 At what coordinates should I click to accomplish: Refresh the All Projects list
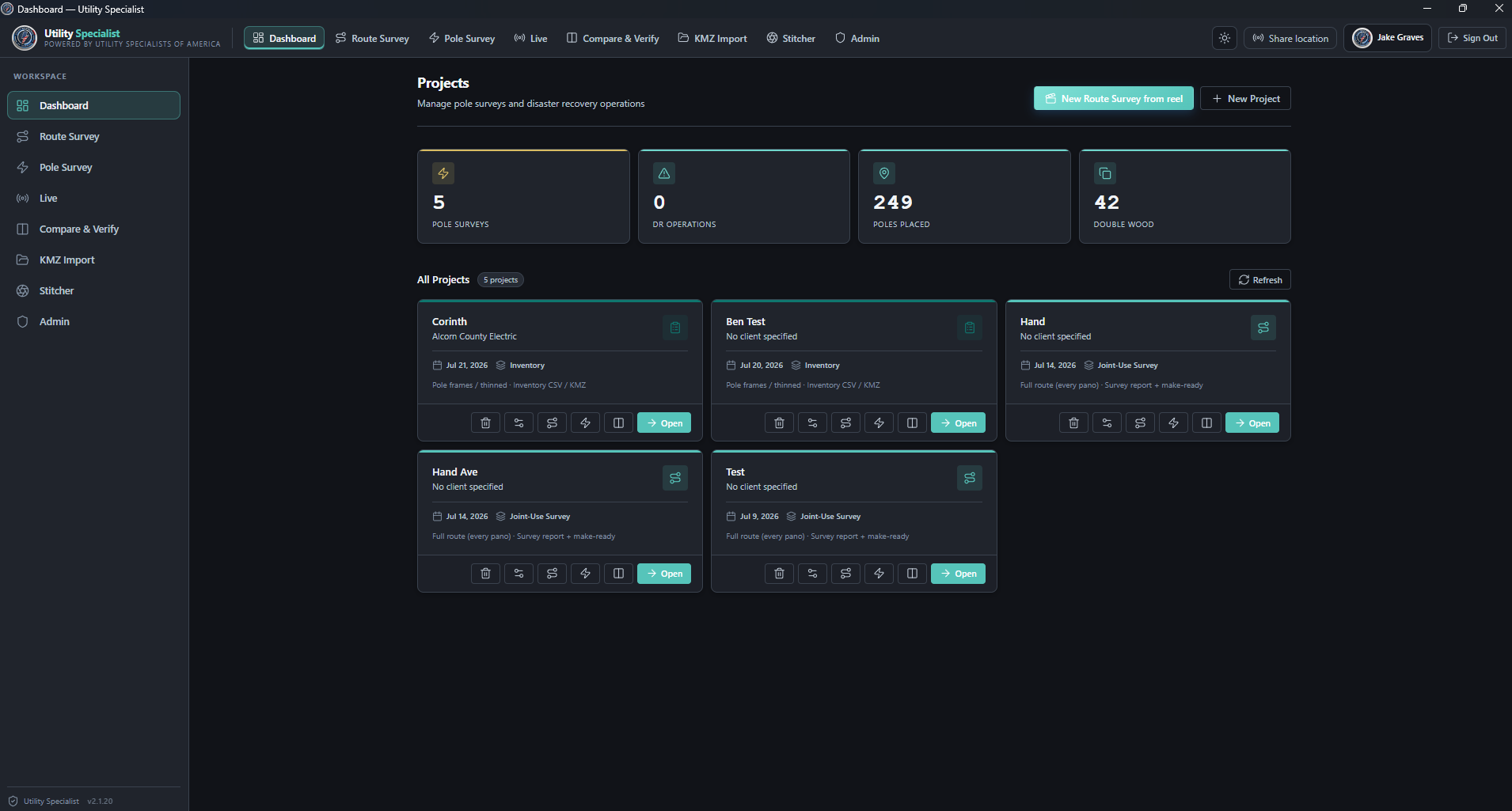pos(1260,279)
